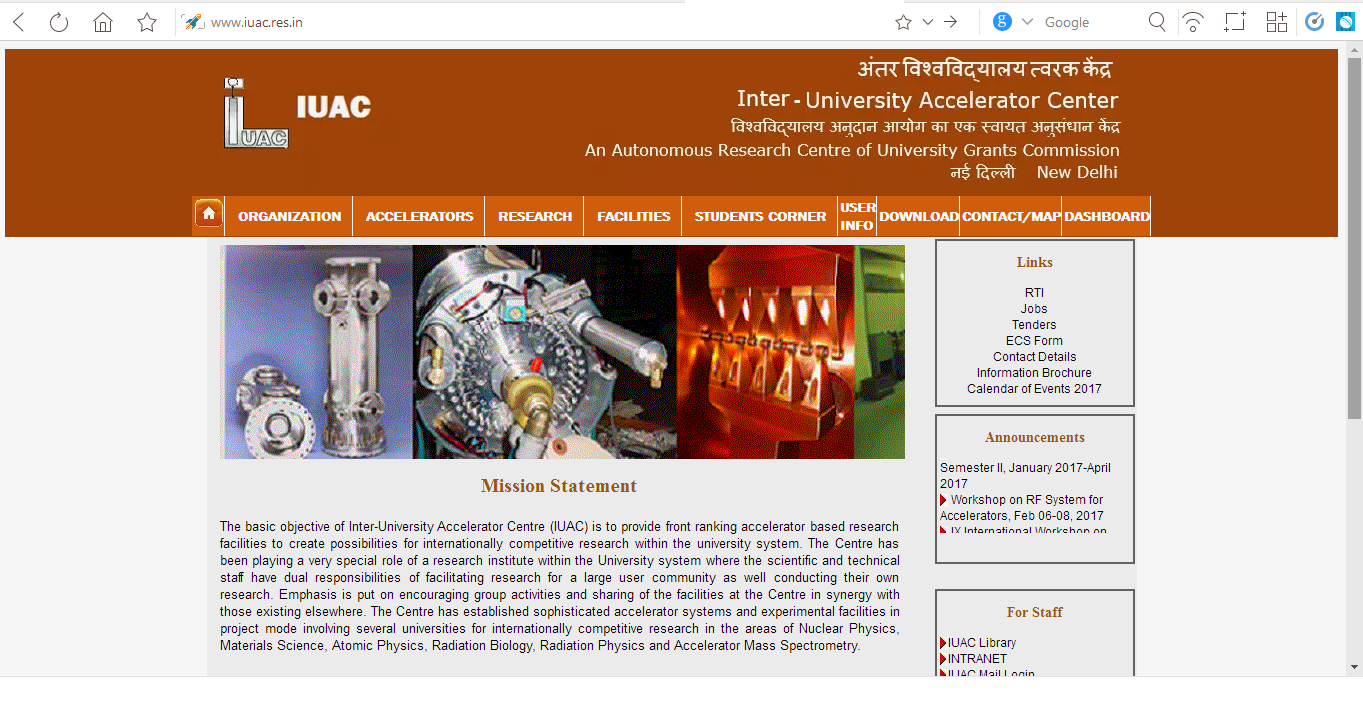Screen dimensions: 1363x710
Task: Click the Inter-University Accelerator Center title
Action: (x=927, y=99)
